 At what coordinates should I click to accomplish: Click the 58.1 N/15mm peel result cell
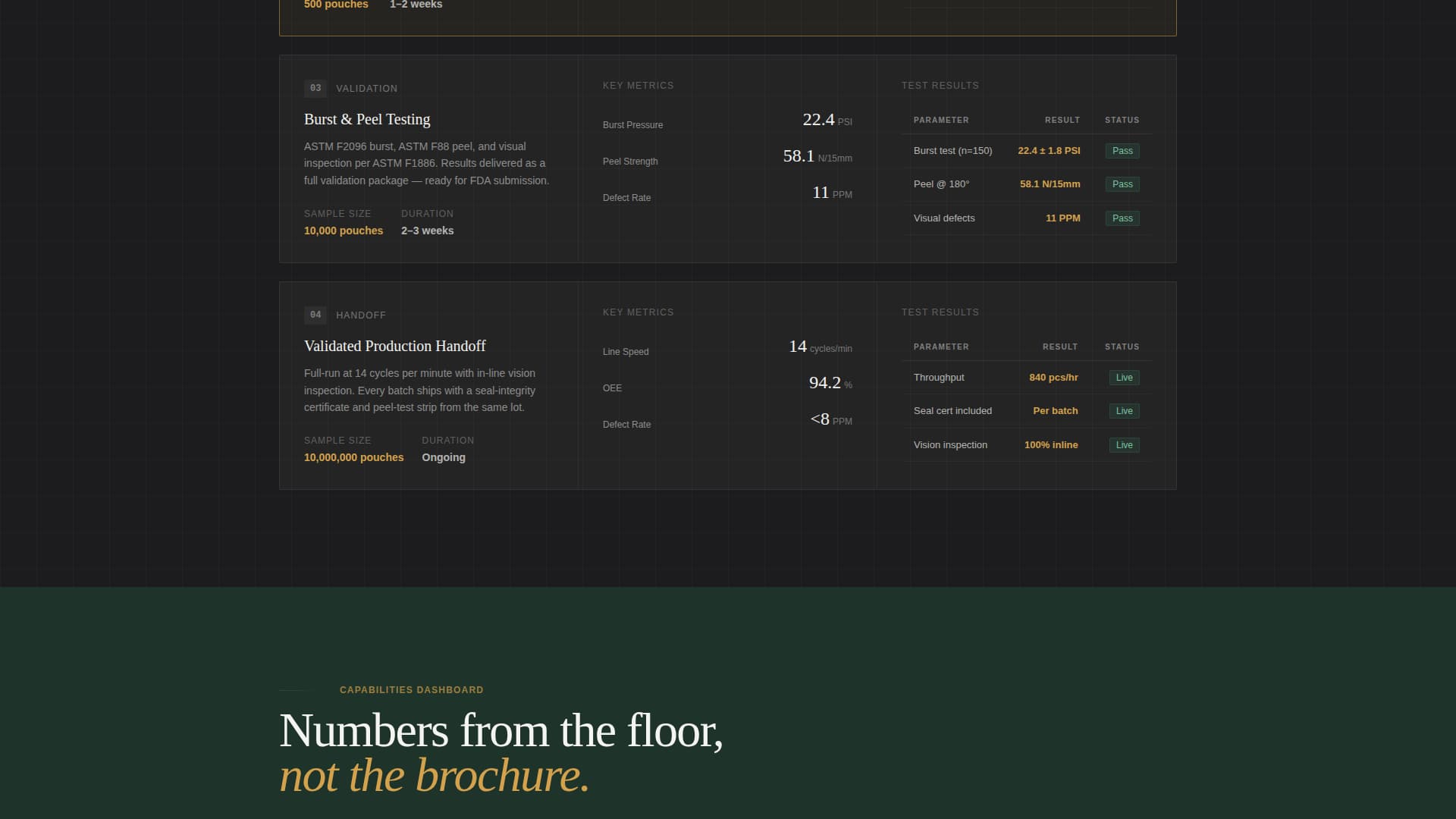click(1050, 184)
